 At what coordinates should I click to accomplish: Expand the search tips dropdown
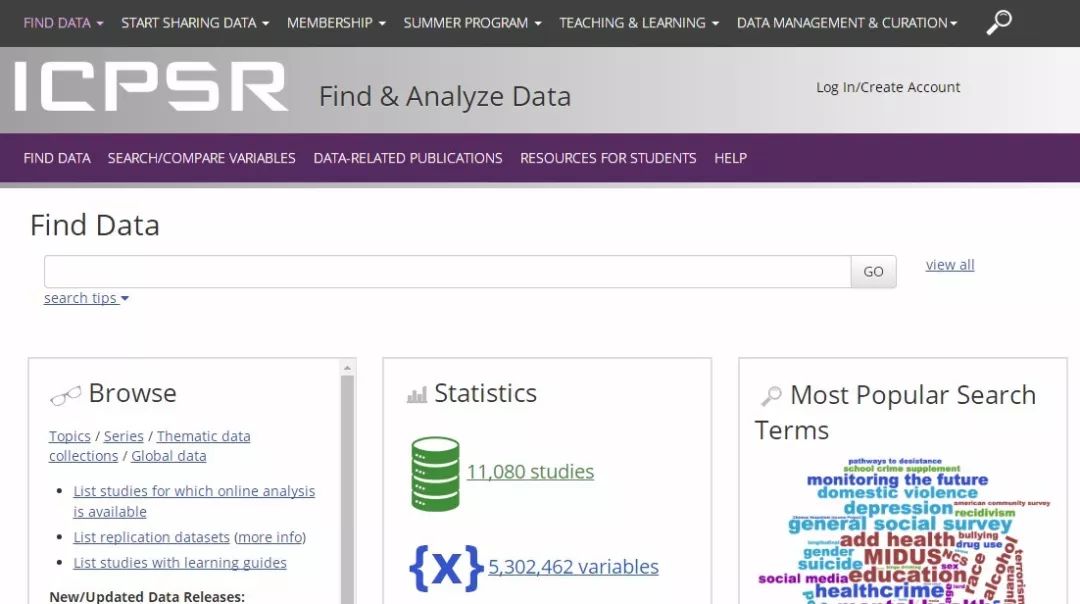tap(86, 298)
